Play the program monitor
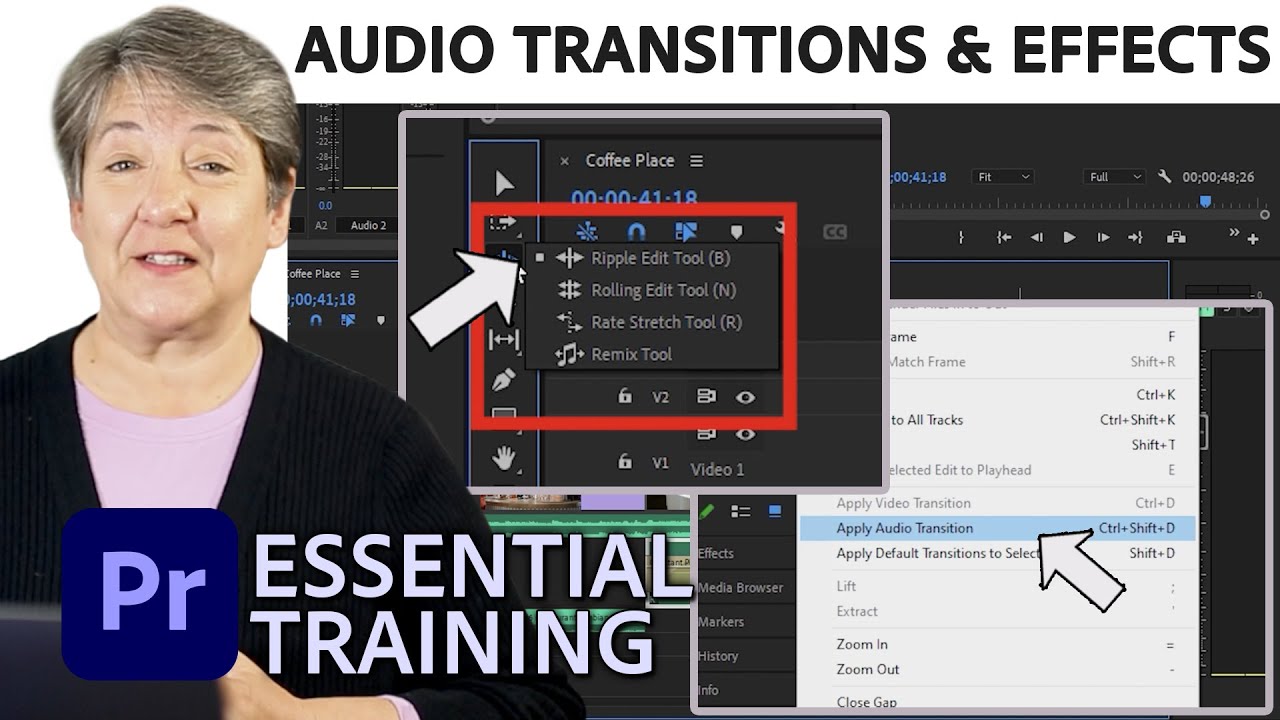The height and width of the screenshot is (720, 1280). tap(1069, 237)
